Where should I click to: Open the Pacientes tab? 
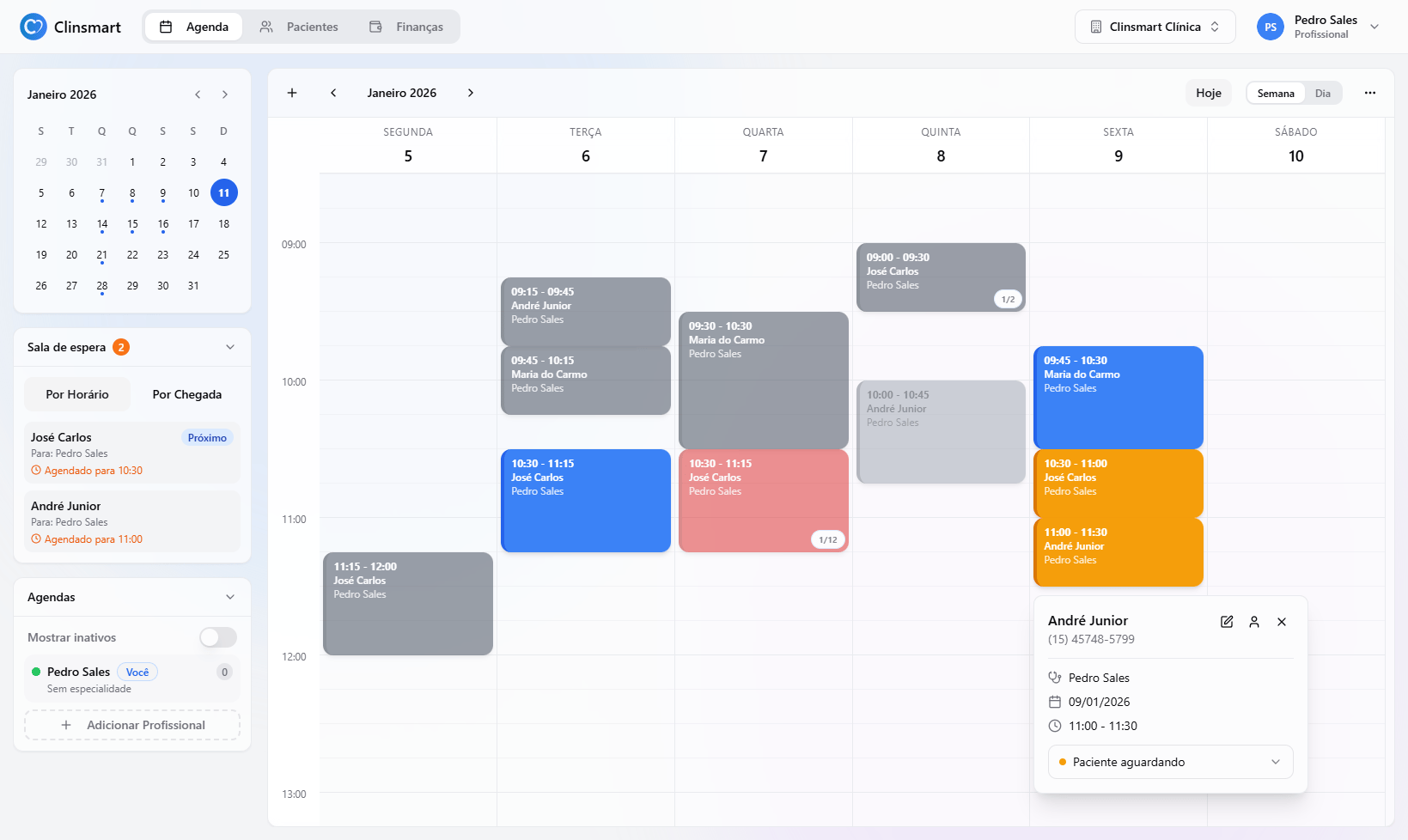[x=299, y=27]
